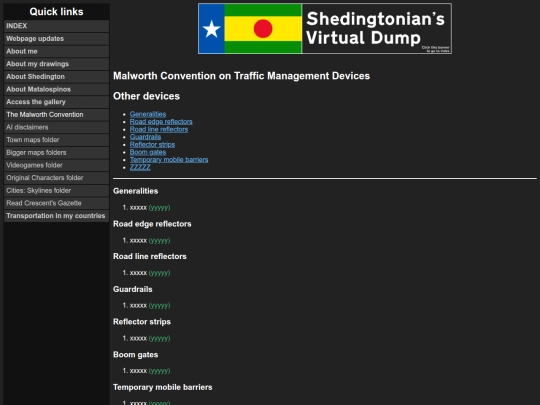Viewport: 540px width, 405px height.
Task: Click the Generalities section heading
Action: click(135, 191)
